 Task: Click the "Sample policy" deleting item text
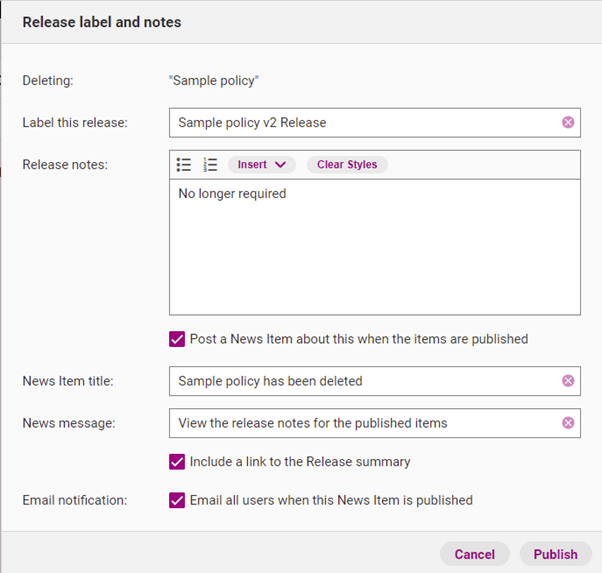coord(214,81)
